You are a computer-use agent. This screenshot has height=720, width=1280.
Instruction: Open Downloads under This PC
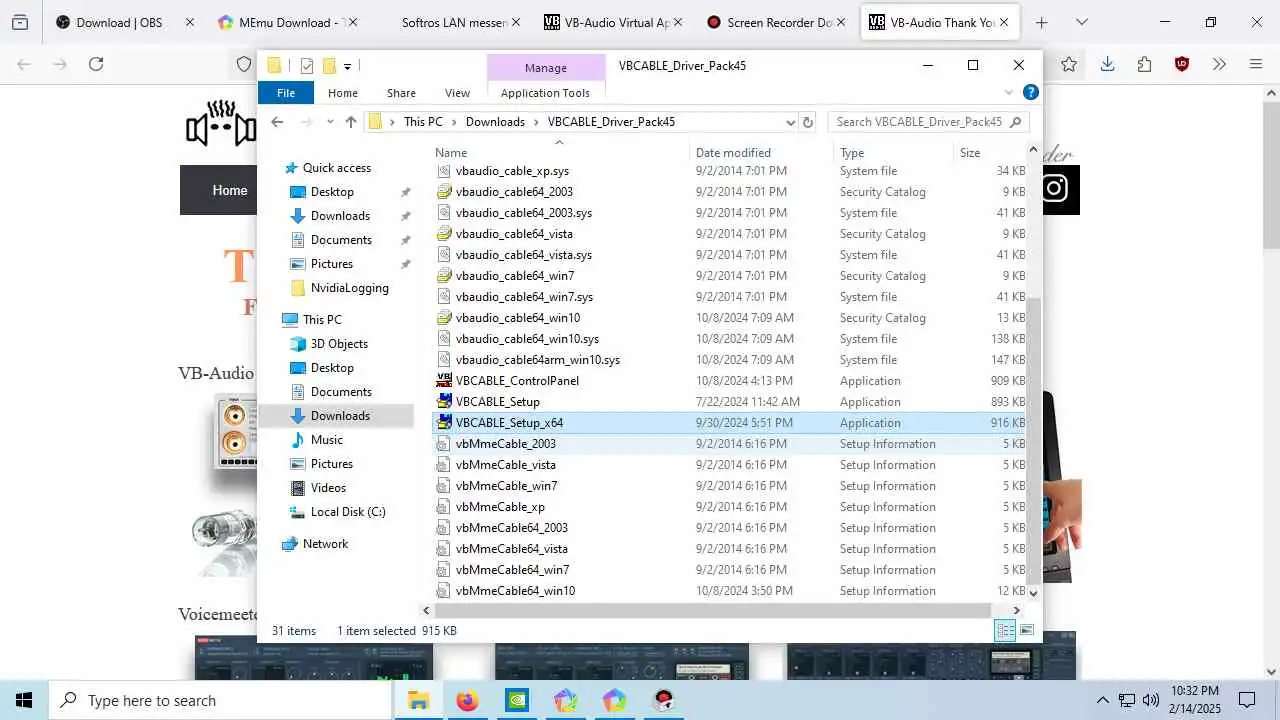pyautogui.click(x=340, y=416)
